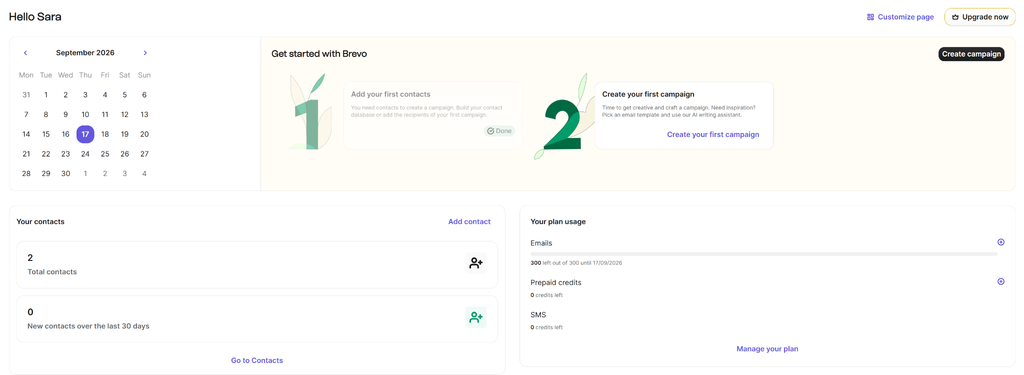Select September 27 in calendar
The width and height of the screenshot is (1024, 375).
point(144,154)
